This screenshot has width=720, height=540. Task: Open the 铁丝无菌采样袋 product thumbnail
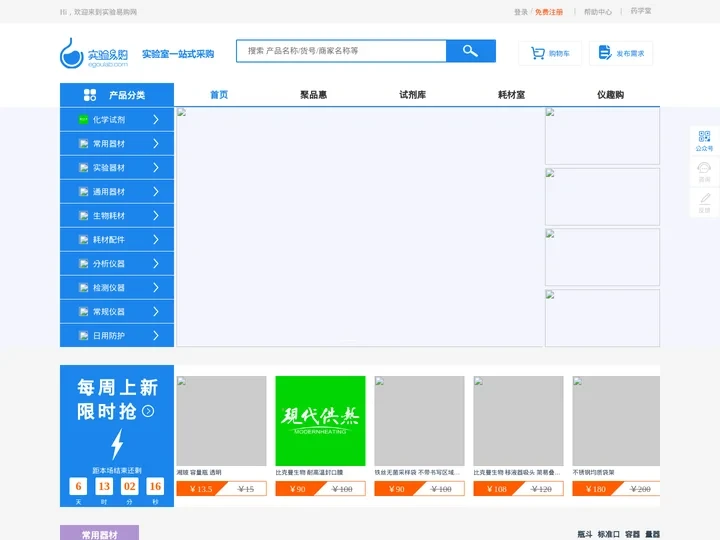(419, 421)
